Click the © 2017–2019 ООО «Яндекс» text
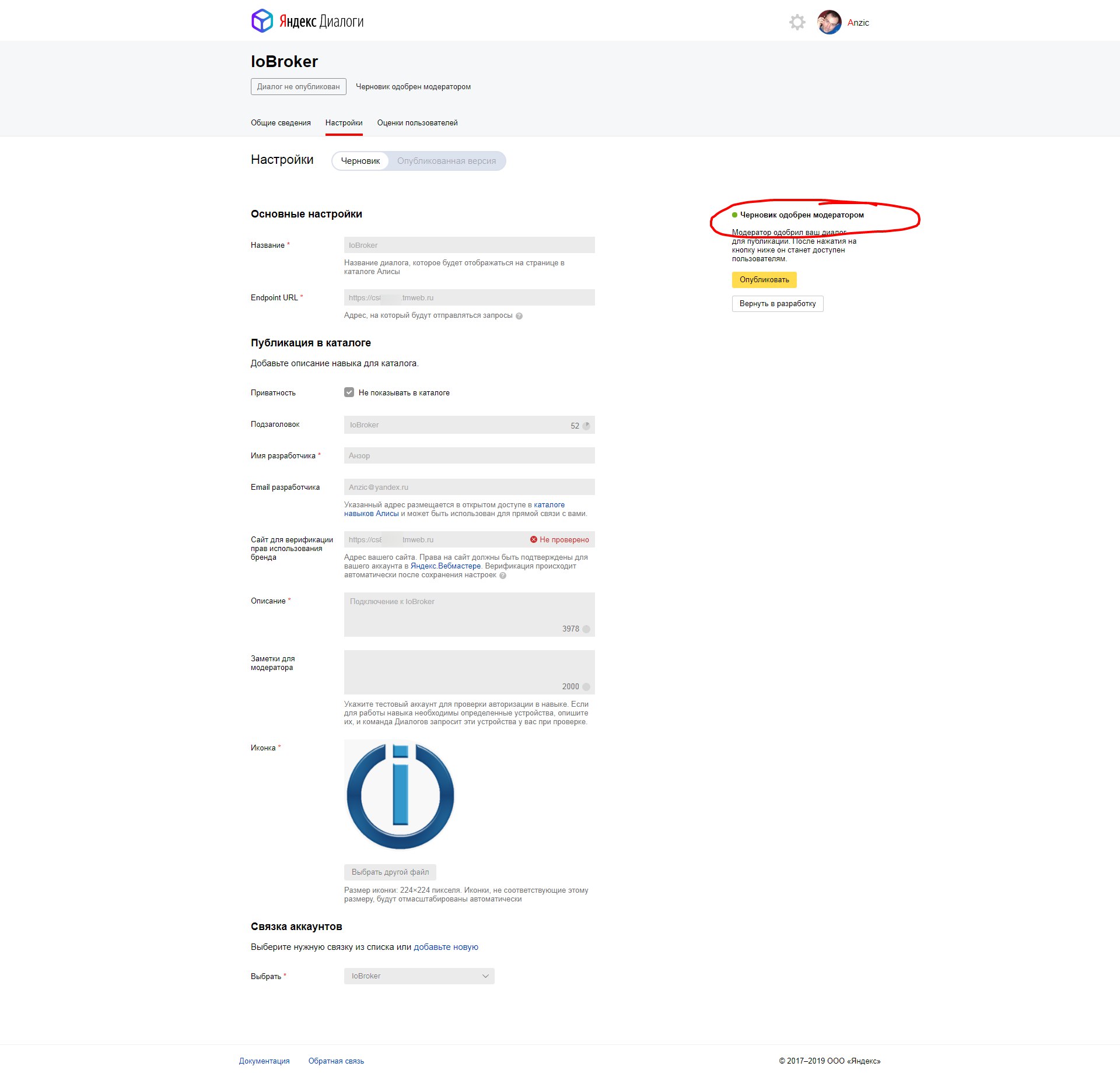This screenshot has width=1120, height=1077. 829,1061
